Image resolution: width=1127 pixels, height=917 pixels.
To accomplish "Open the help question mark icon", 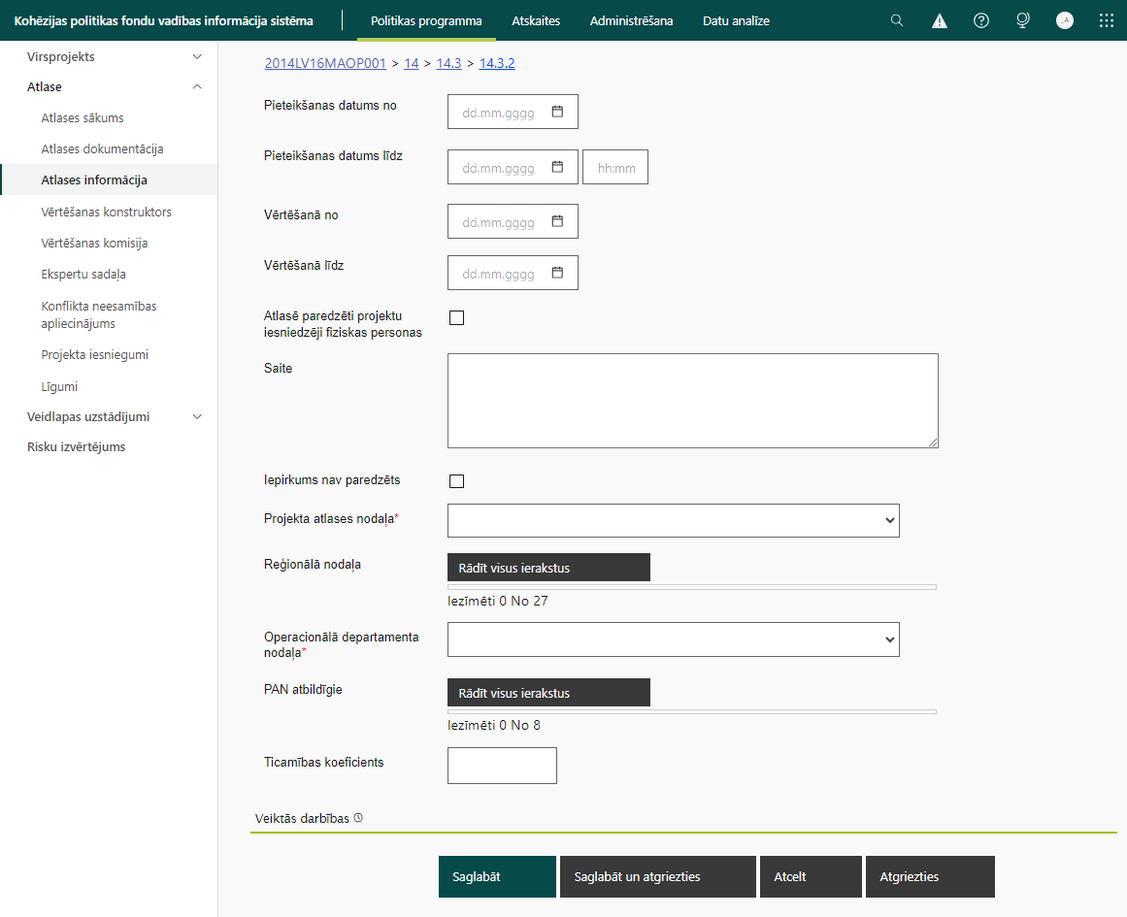I will coord(980,21).
